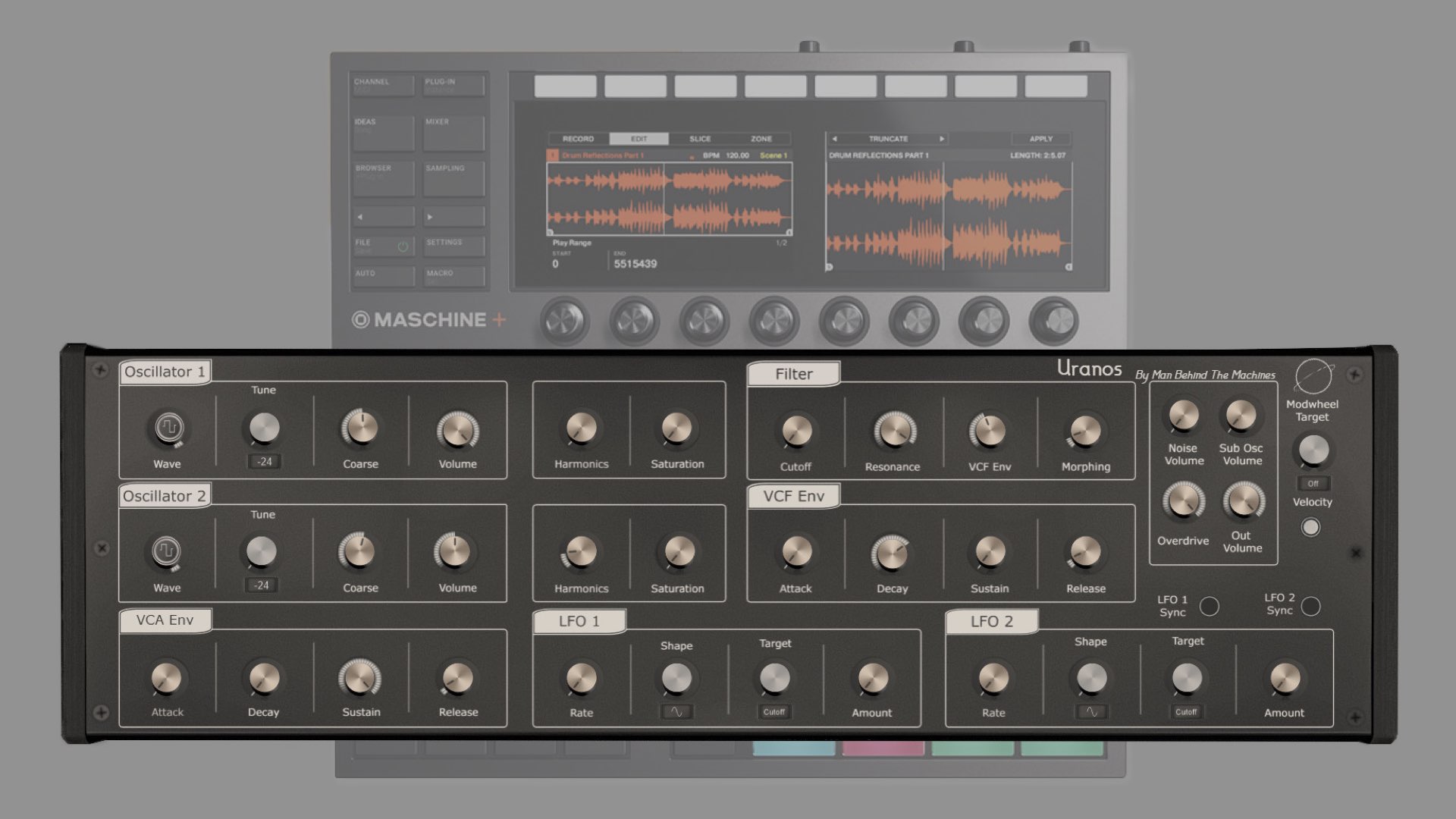
Task: Toggle the LFO 1 Sync button
Action: 1210,606
